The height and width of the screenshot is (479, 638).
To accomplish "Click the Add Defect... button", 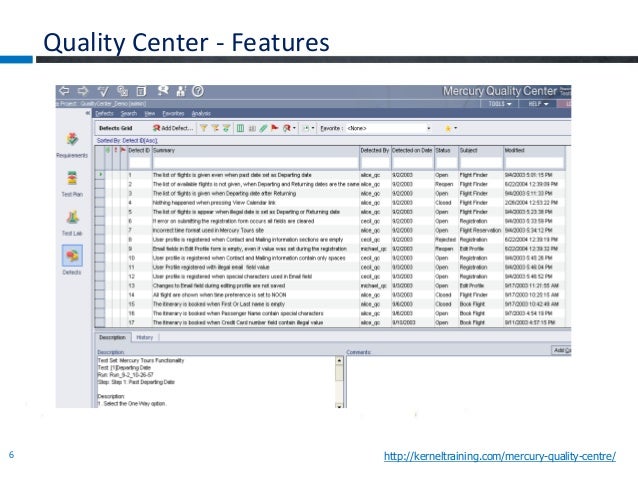I will click(173, 128).
